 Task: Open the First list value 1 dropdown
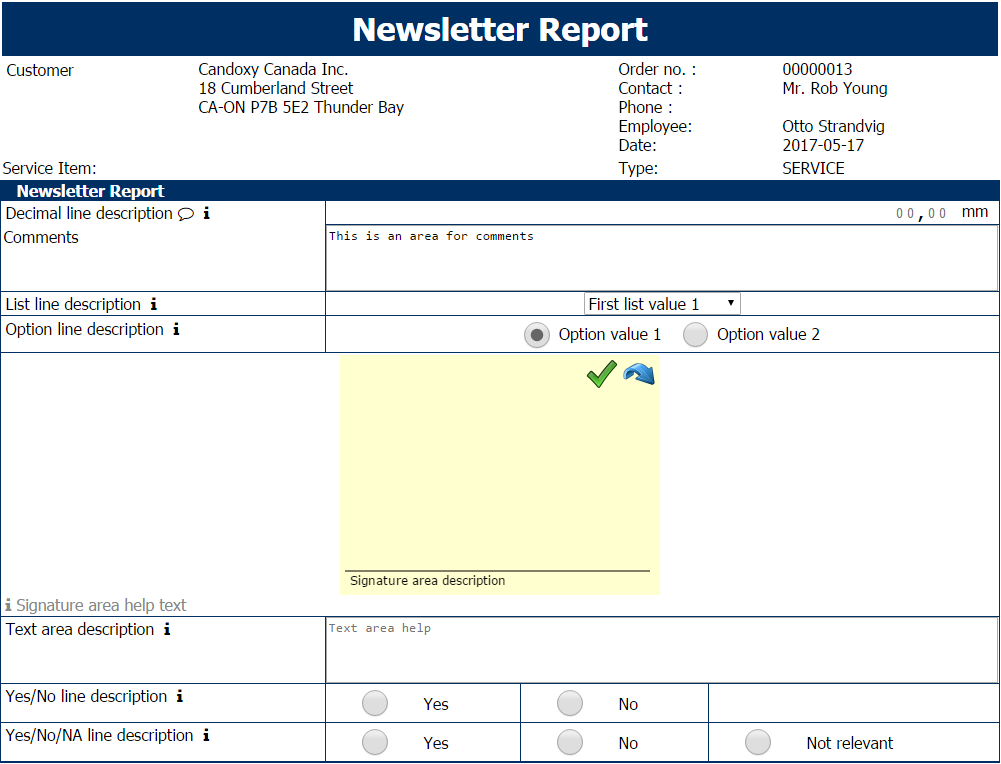point(662,304)
